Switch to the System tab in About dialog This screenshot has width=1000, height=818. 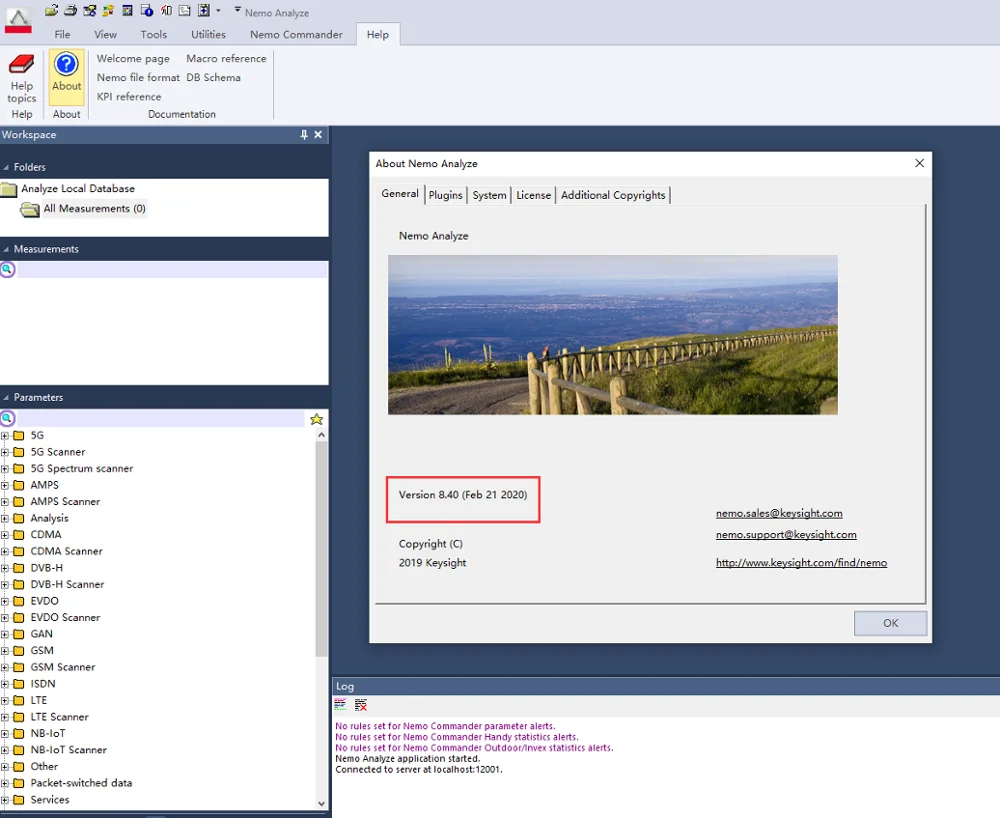pyautogui.click(x=489, y=195)
